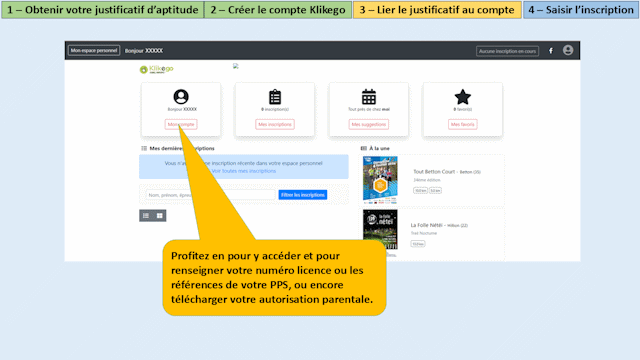Viewport: 640px width, 360px height.
Task: Click the Klikego logo
Action: (157, 69)
